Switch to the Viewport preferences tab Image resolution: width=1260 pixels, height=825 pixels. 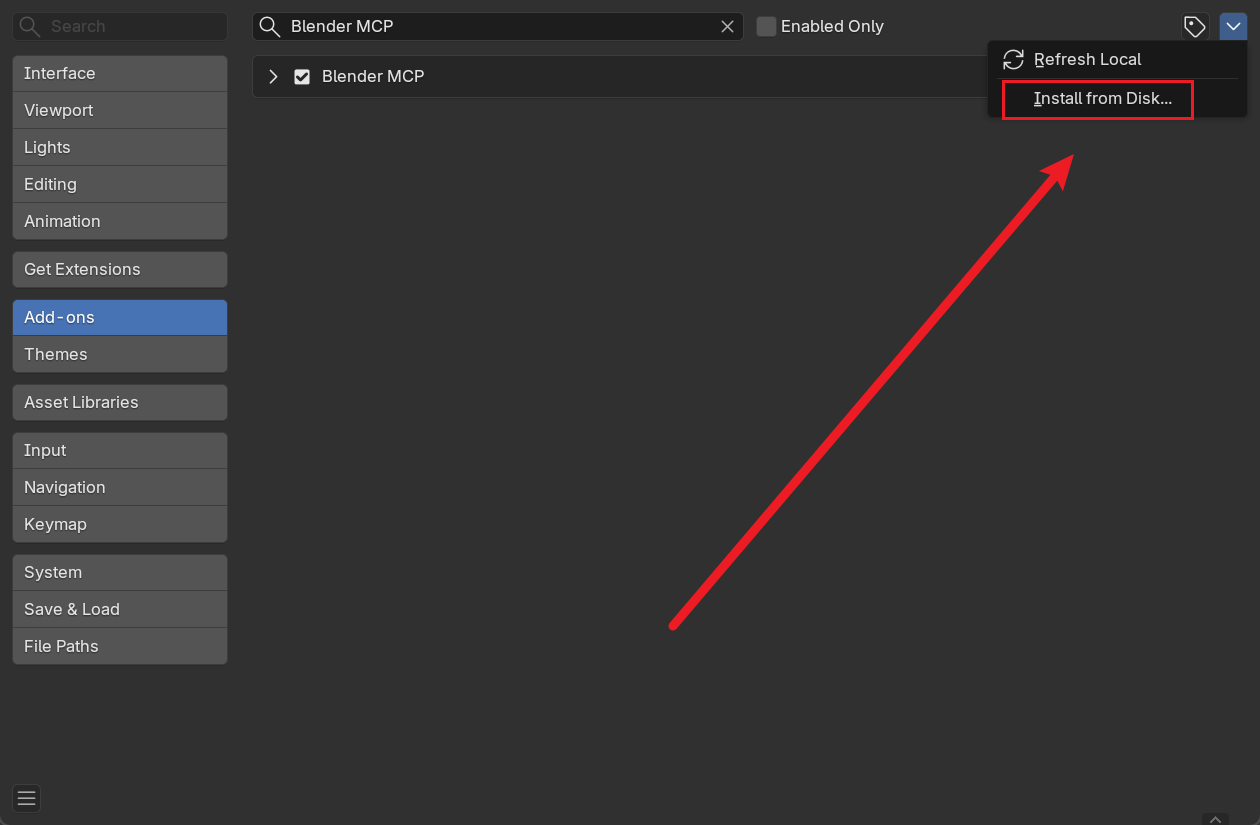click(x=120, y=110)
